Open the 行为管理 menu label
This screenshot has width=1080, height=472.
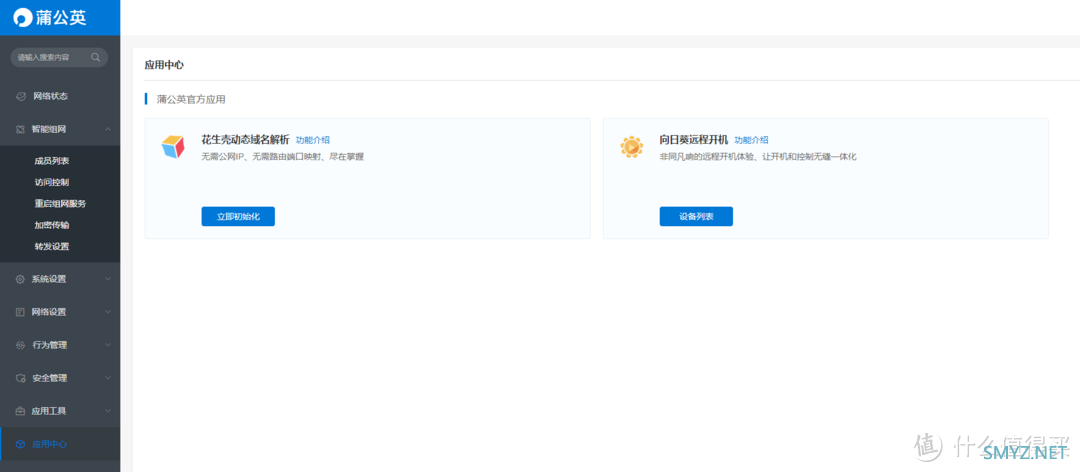point(49,345)
